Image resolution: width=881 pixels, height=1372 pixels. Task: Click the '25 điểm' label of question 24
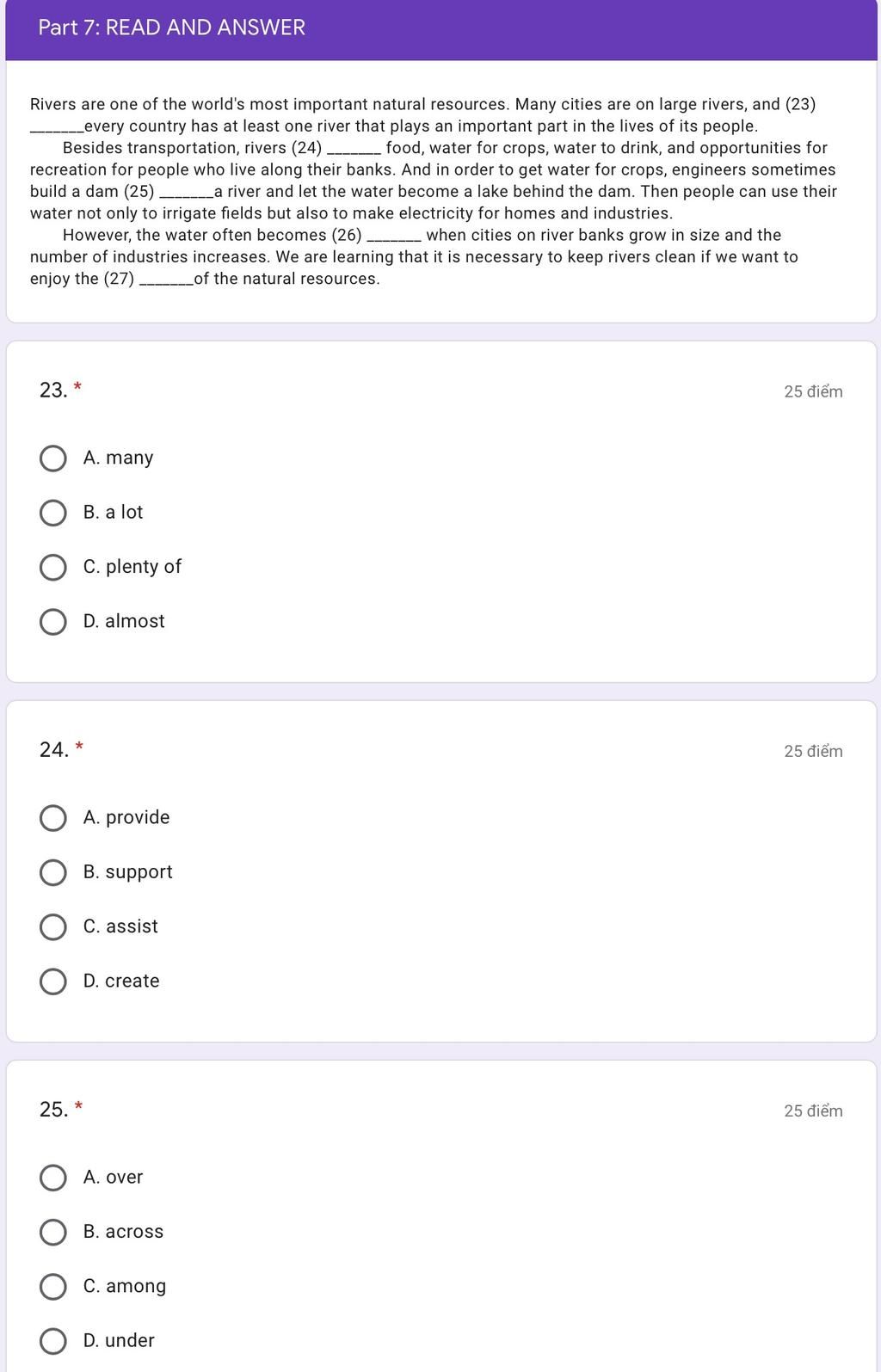pos(813,751)
